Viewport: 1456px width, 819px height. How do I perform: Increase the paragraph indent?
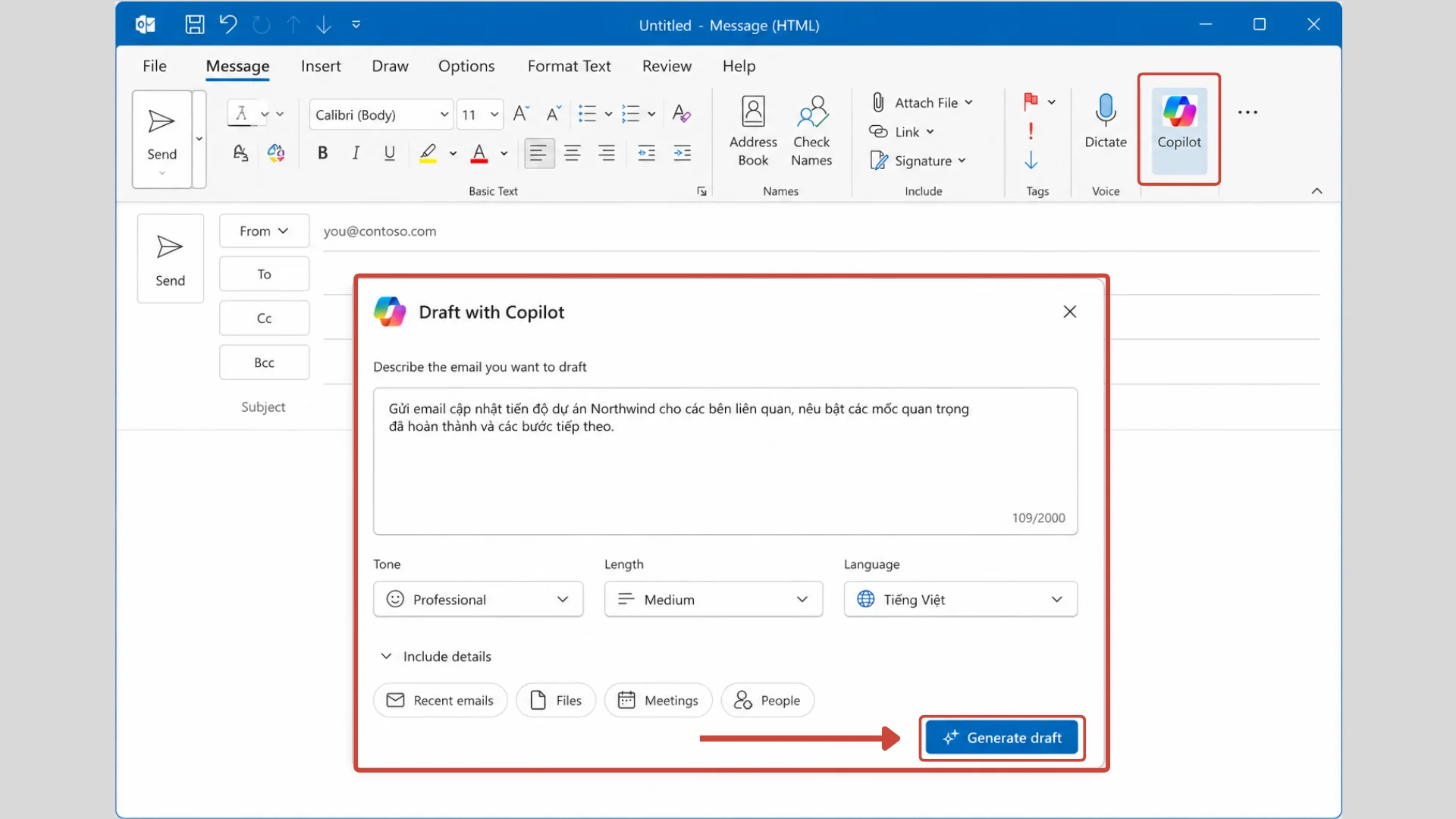pos(682,153)
